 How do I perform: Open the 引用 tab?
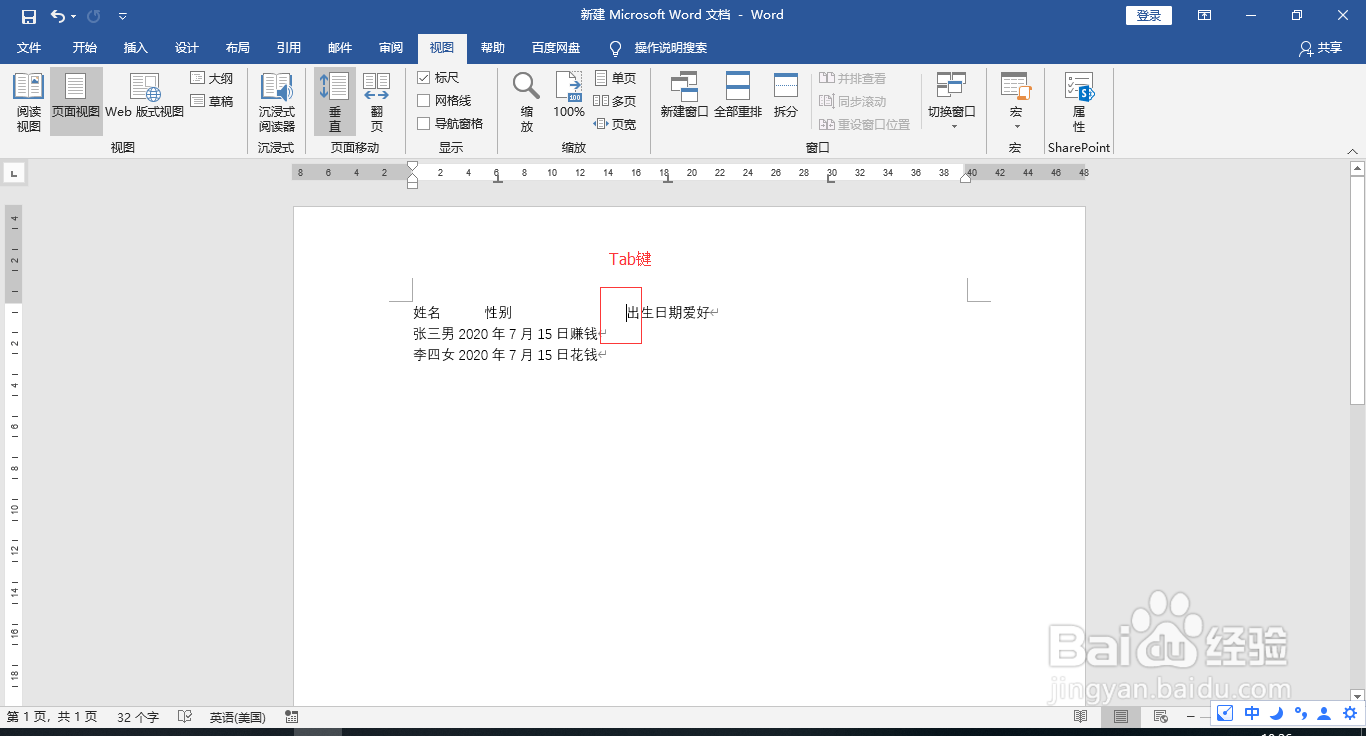point(289,48)
